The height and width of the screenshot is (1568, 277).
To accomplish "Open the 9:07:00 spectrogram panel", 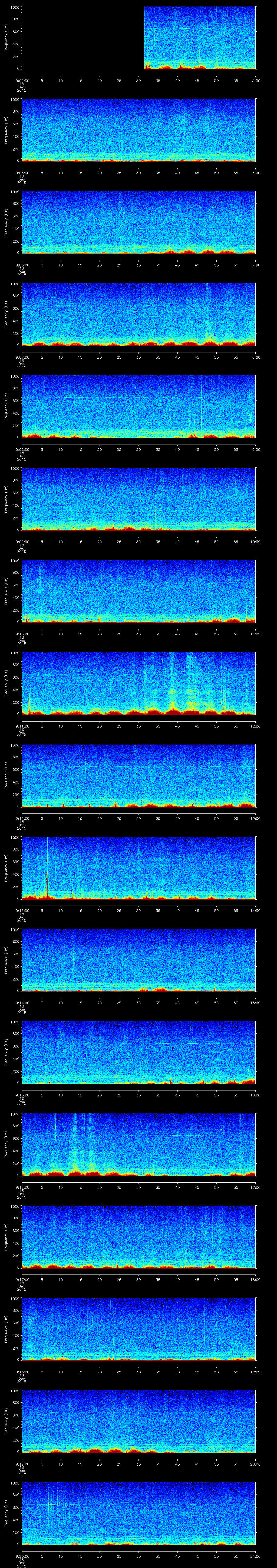I will (x=139, y=314).
